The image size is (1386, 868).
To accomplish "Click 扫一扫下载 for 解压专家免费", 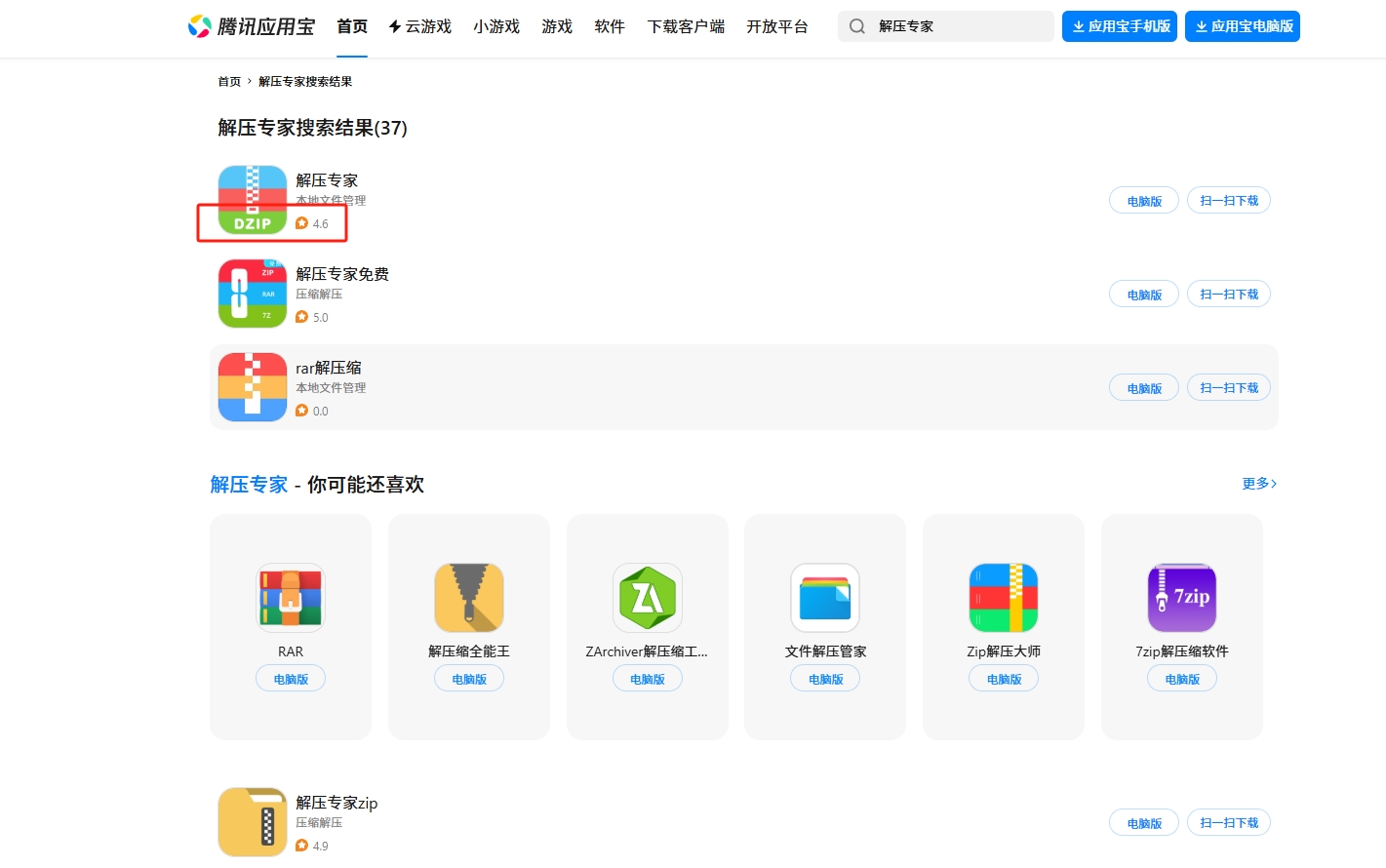I will 1229,295.
